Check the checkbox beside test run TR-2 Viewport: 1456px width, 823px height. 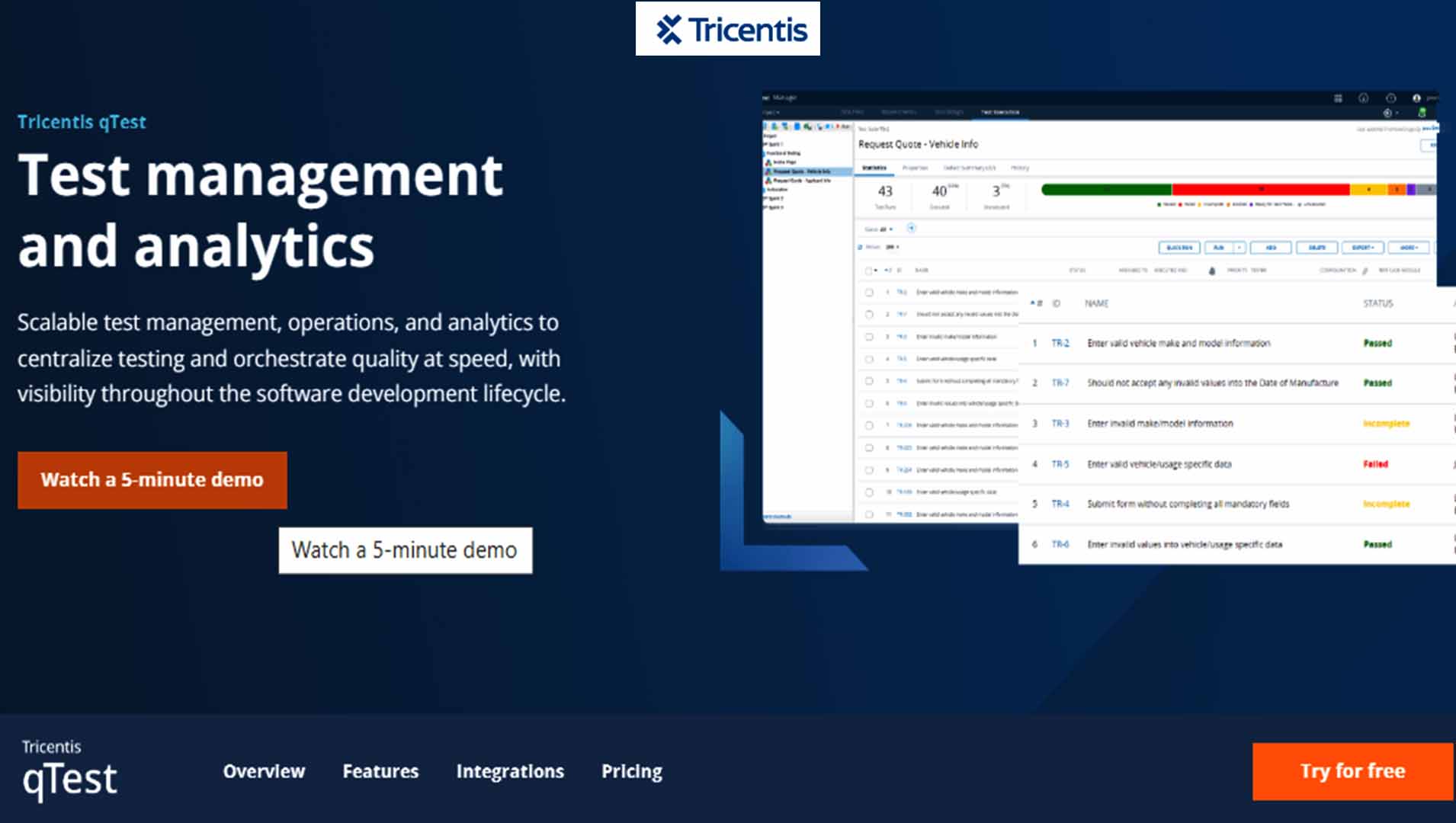[868, 291]
